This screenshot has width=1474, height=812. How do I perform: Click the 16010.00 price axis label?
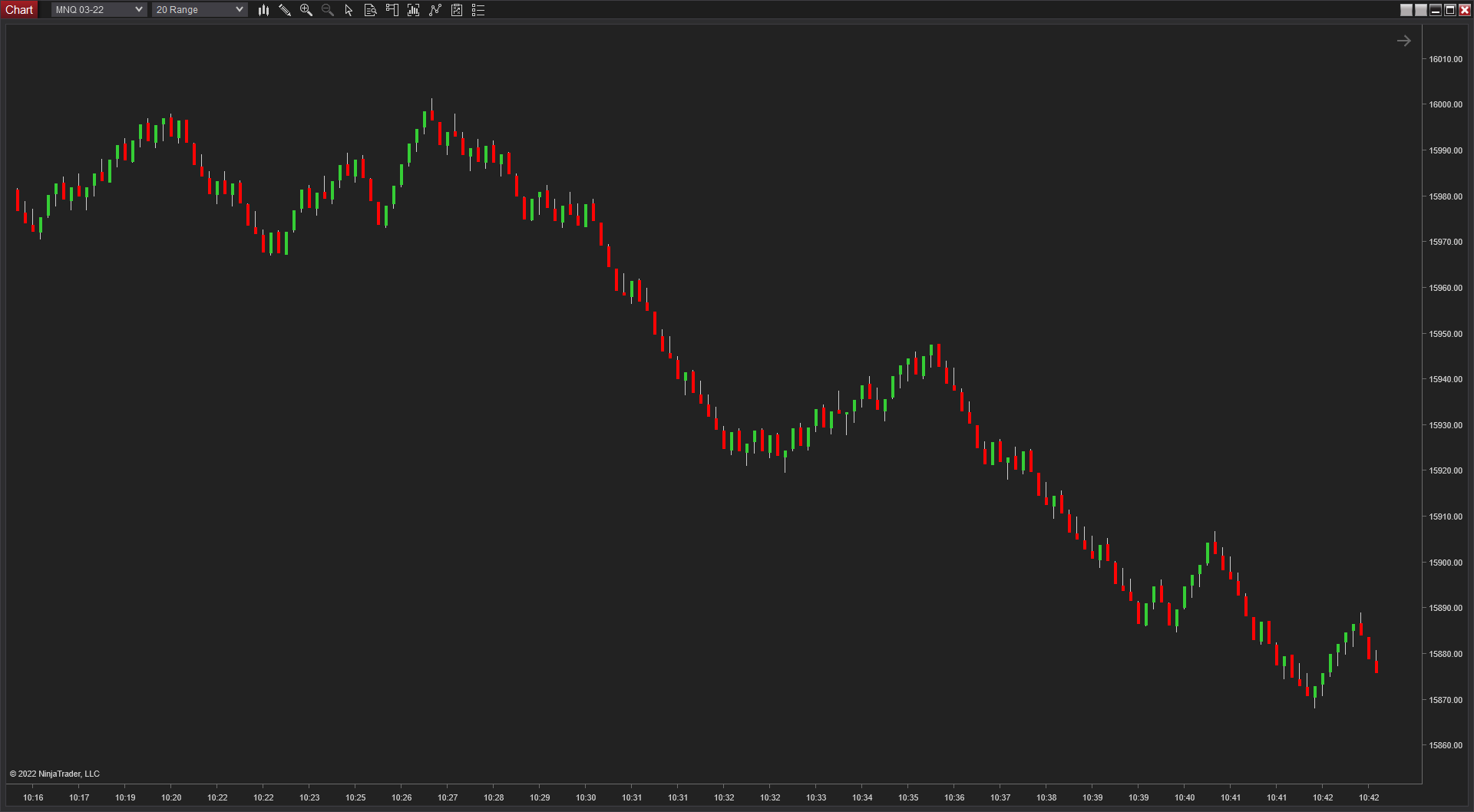(x=1446, y=59)
